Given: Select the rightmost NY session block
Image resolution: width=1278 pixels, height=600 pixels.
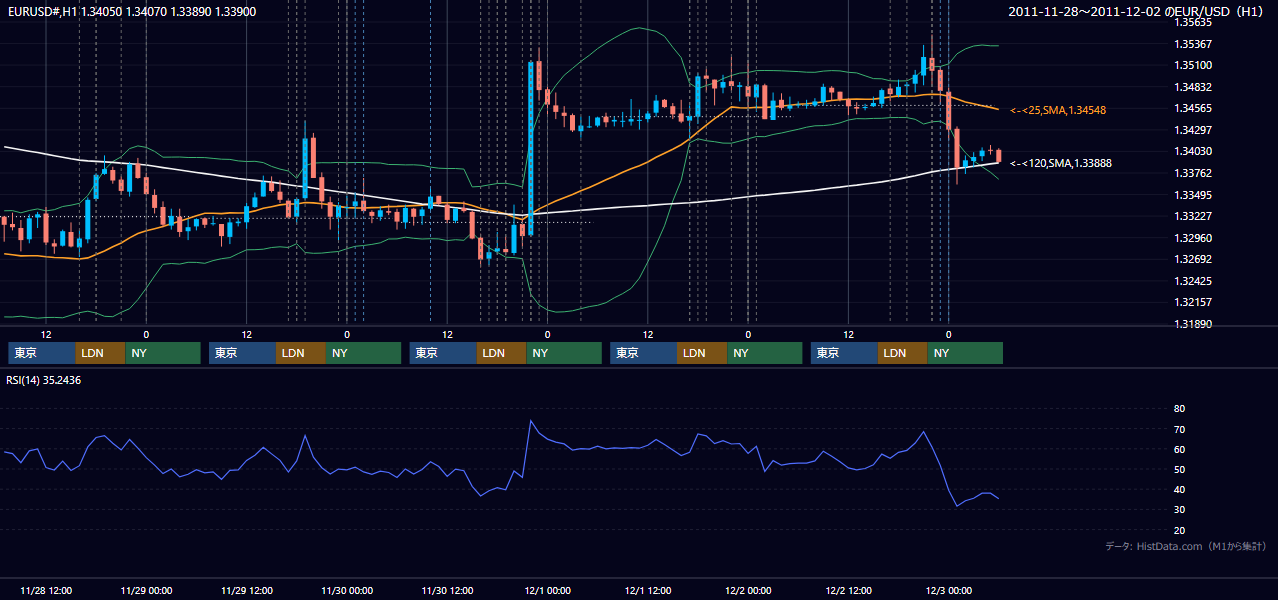Looking at the screenshot, I should pyautogui.click(x=965, y=353).
